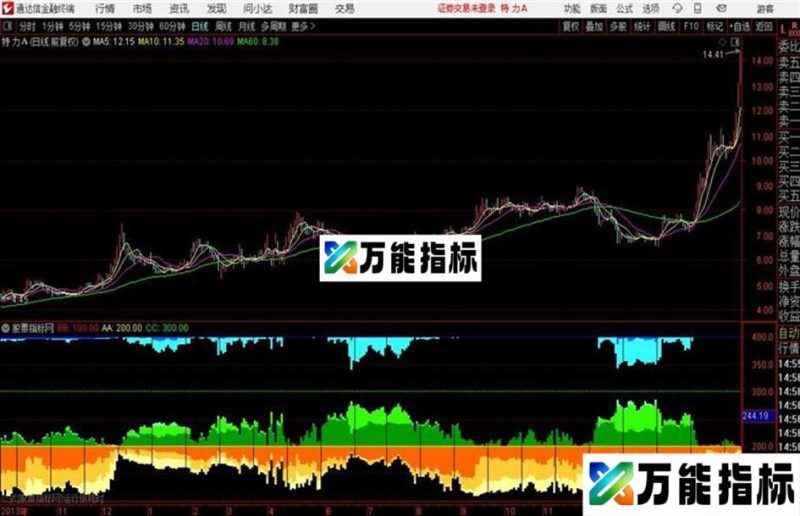Click the MA60: 8.38 value label
The image size is (800, 516).
pos(258,42)
